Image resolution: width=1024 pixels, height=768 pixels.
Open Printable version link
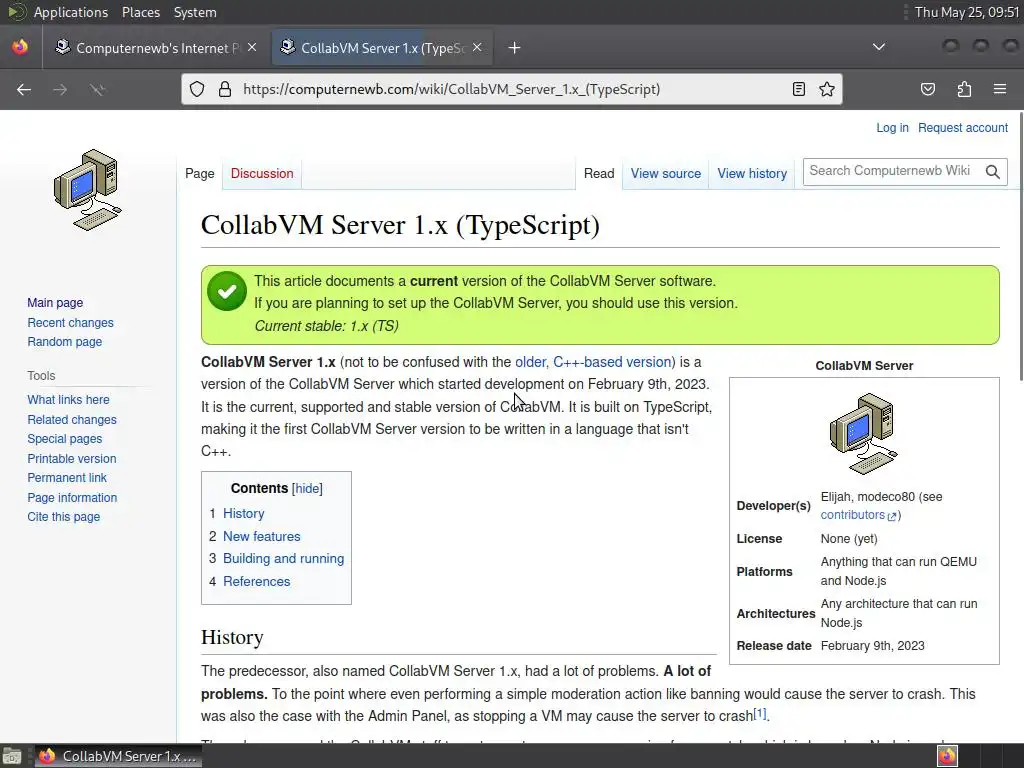pos(72,459)
